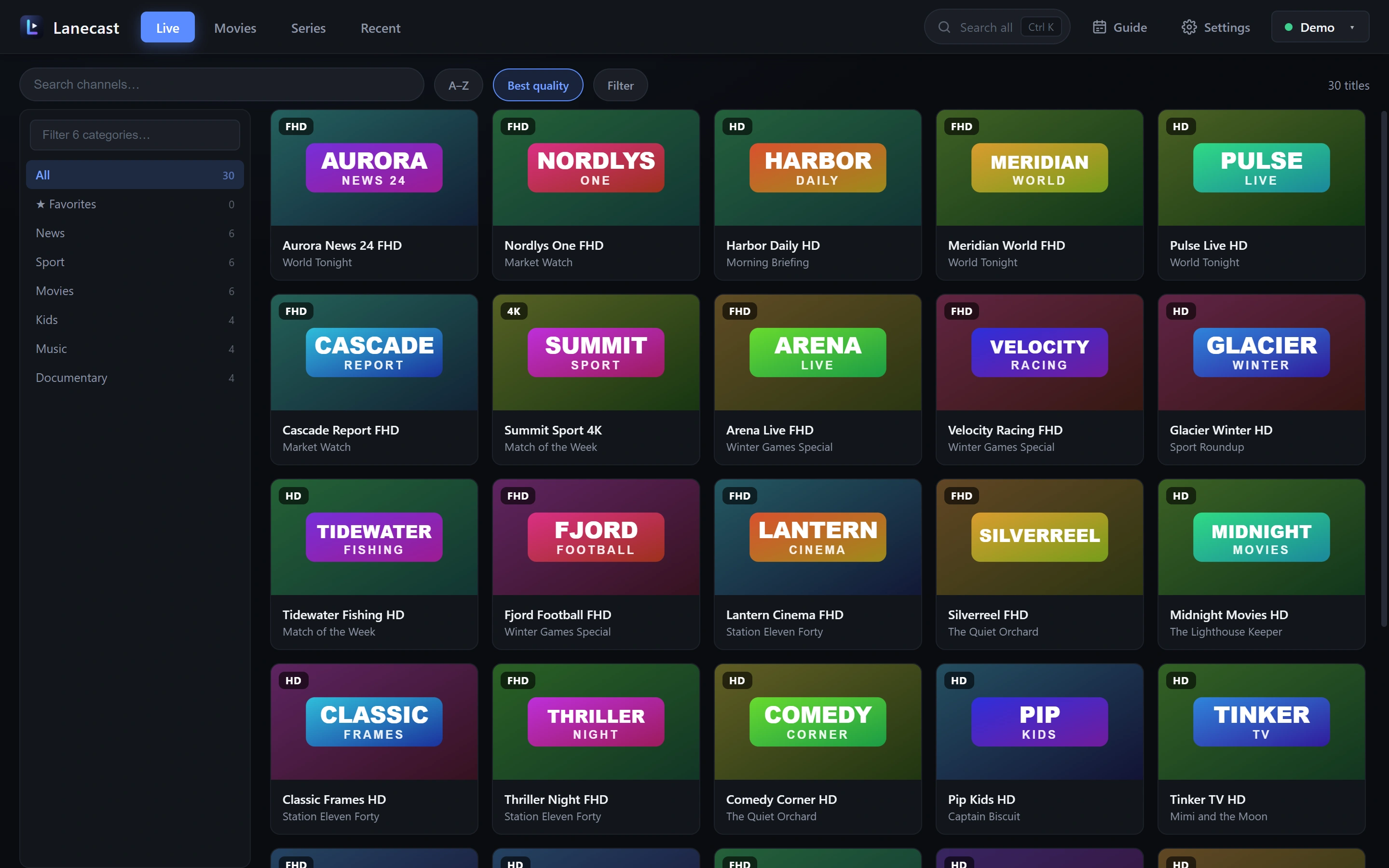
Task: Open the Demo profile dropdown
Action: coord(1320,27)
